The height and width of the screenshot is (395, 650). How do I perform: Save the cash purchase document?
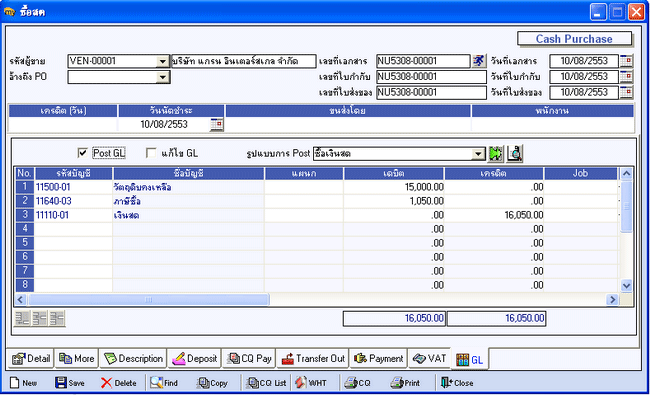[70, 383]
